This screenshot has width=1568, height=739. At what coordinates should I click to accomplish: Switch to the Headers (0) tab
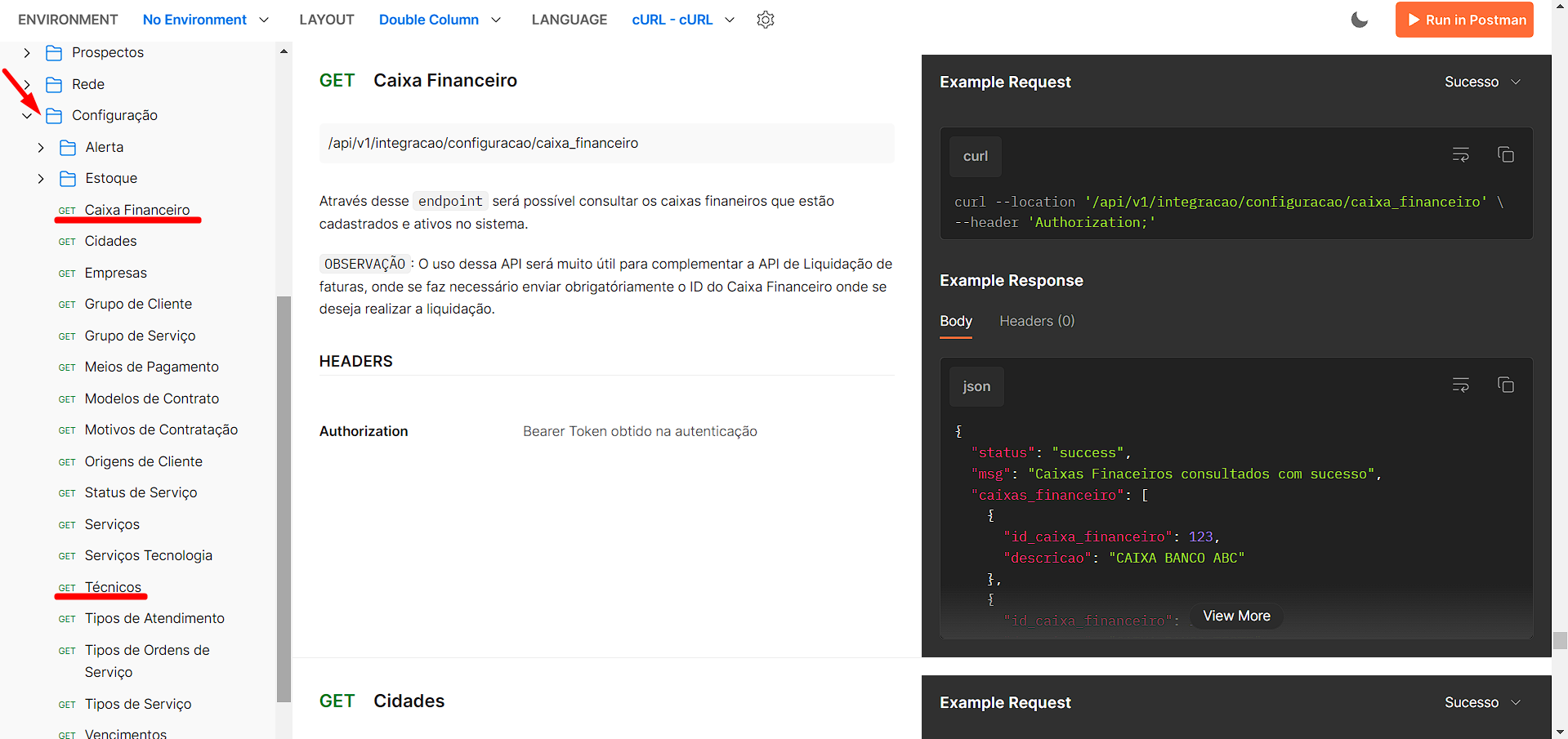click(x=1037, y=321)
